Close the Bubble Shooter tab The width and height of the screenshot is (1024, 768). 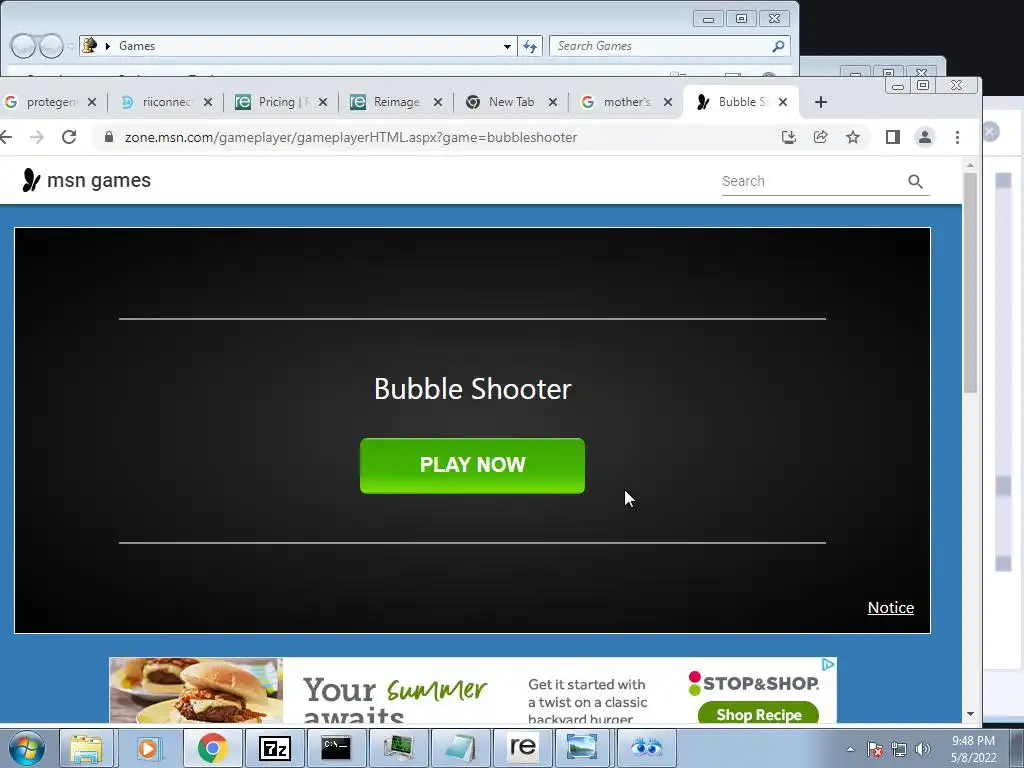pos(782,102)
